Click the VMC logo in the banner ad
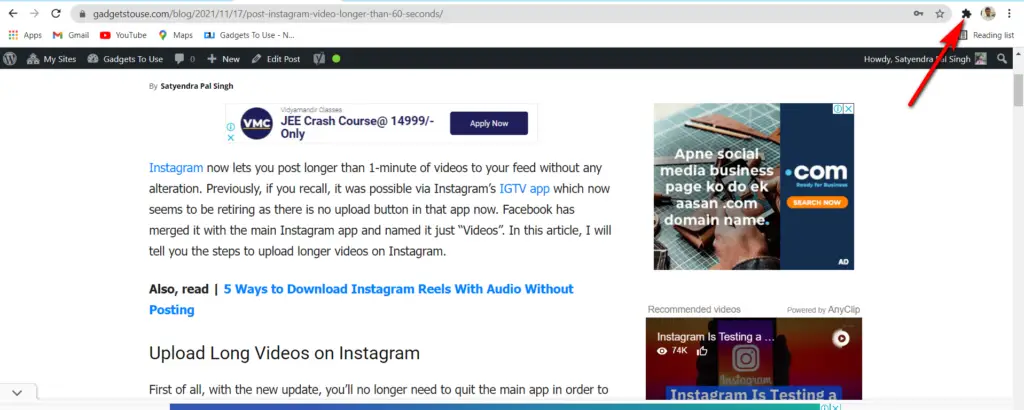The height and width of the screenshot is (410, 1024). [256, 123]
